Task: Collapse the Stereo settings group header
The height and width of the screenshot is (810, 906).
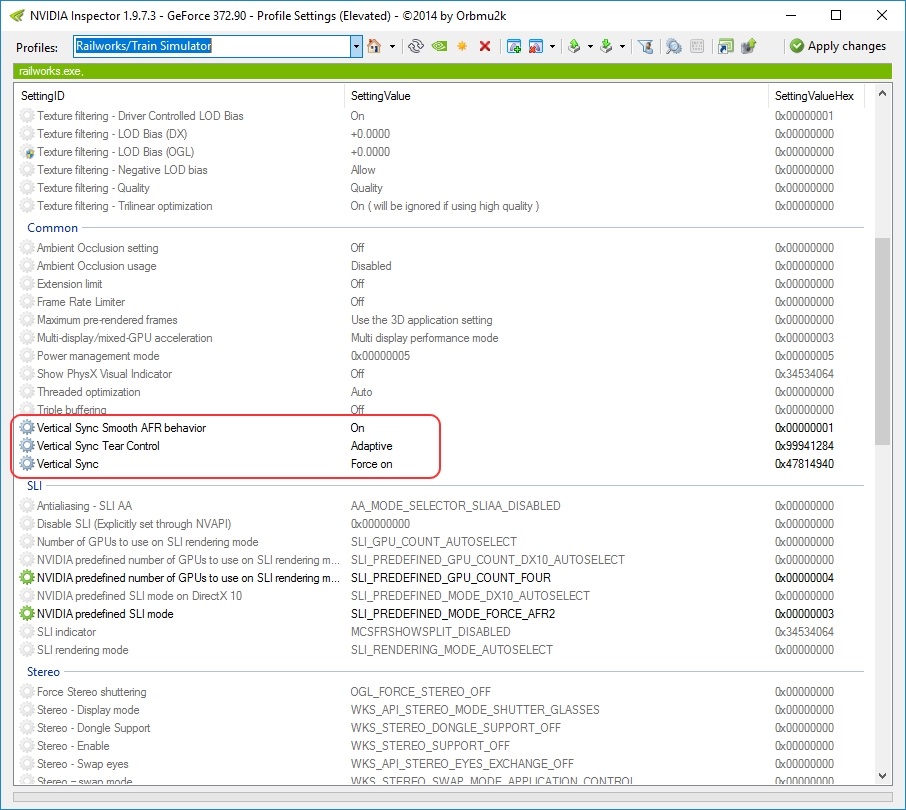Action: coord(43,672)
